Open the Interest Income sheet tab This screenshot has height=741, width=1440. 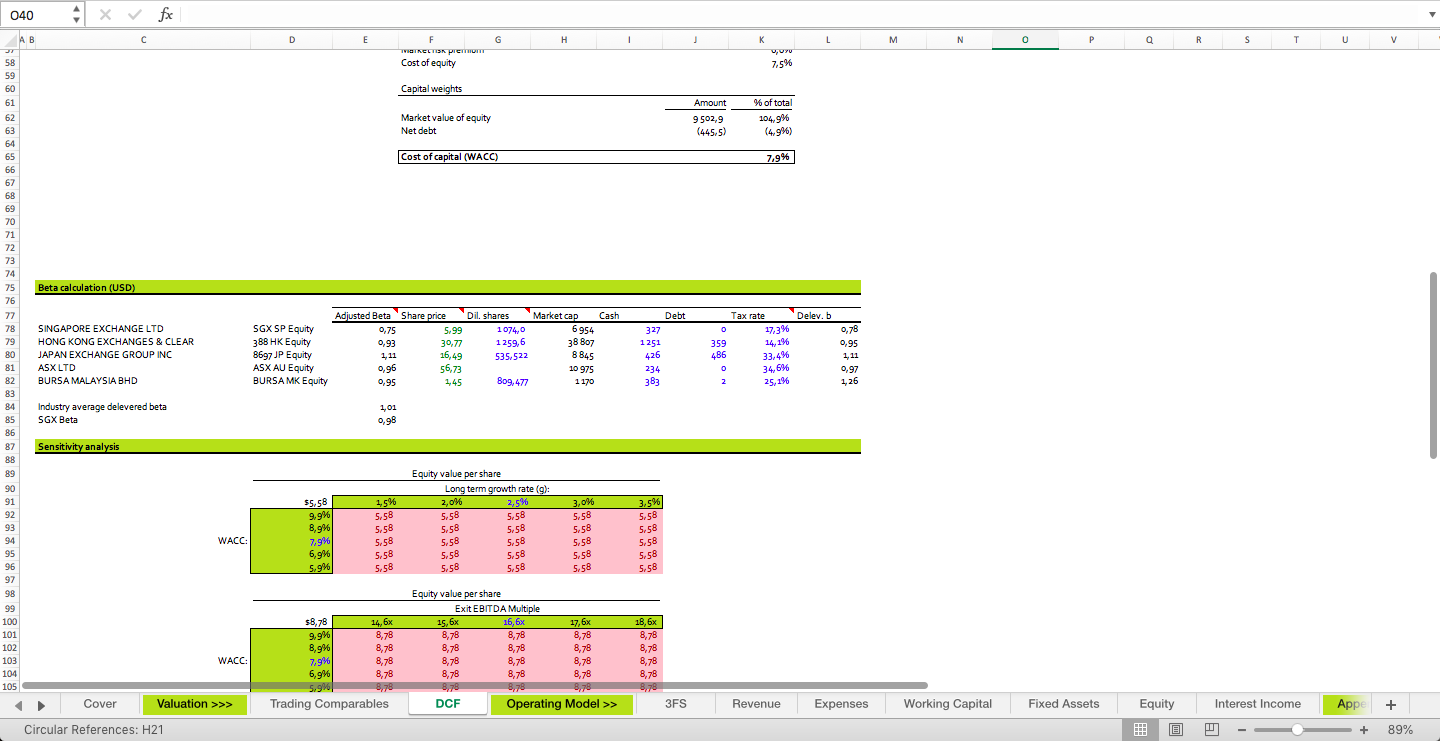pyautogui.click(x=1258, y=704)
